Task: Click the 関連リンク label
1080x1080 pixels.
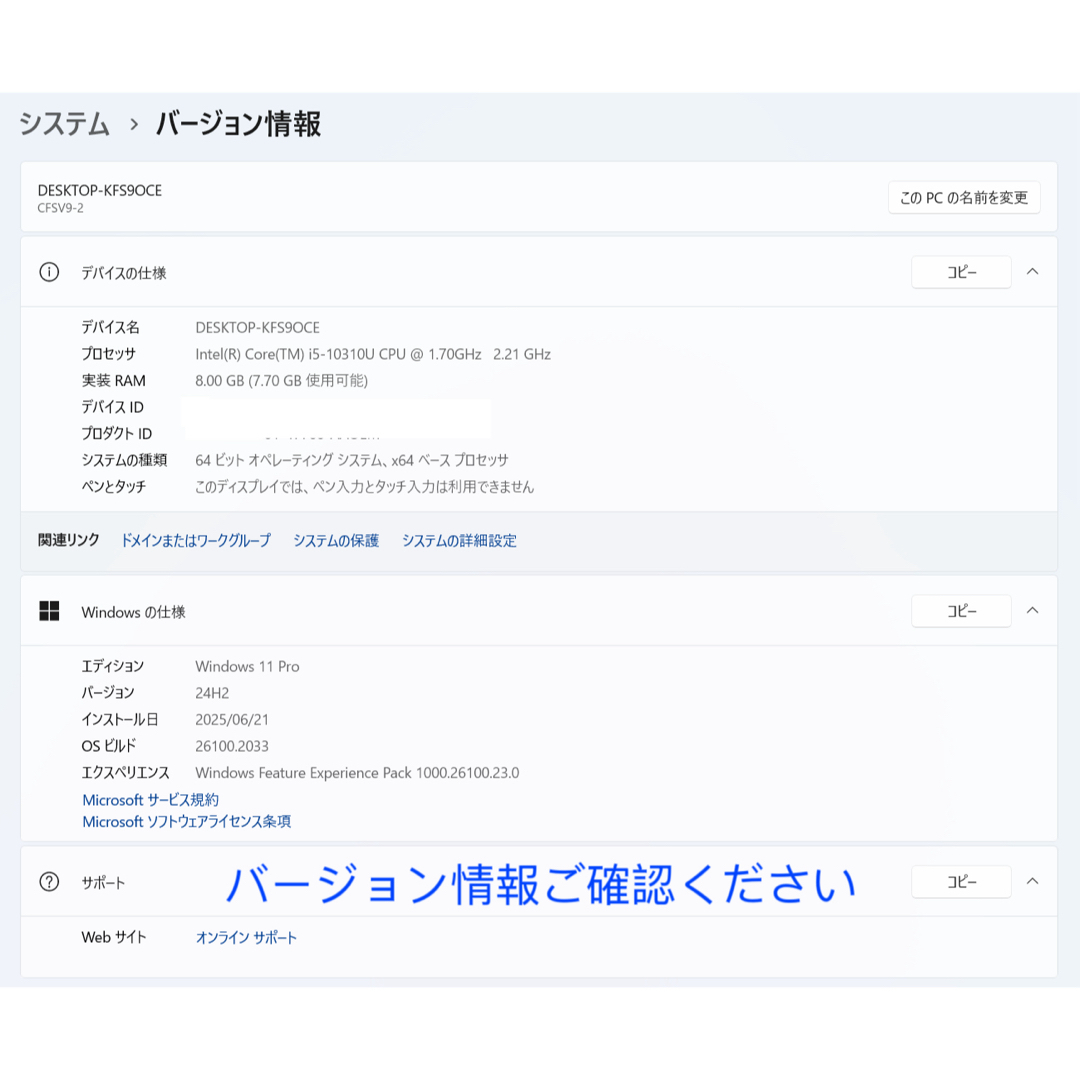Action: coord(68,540)
